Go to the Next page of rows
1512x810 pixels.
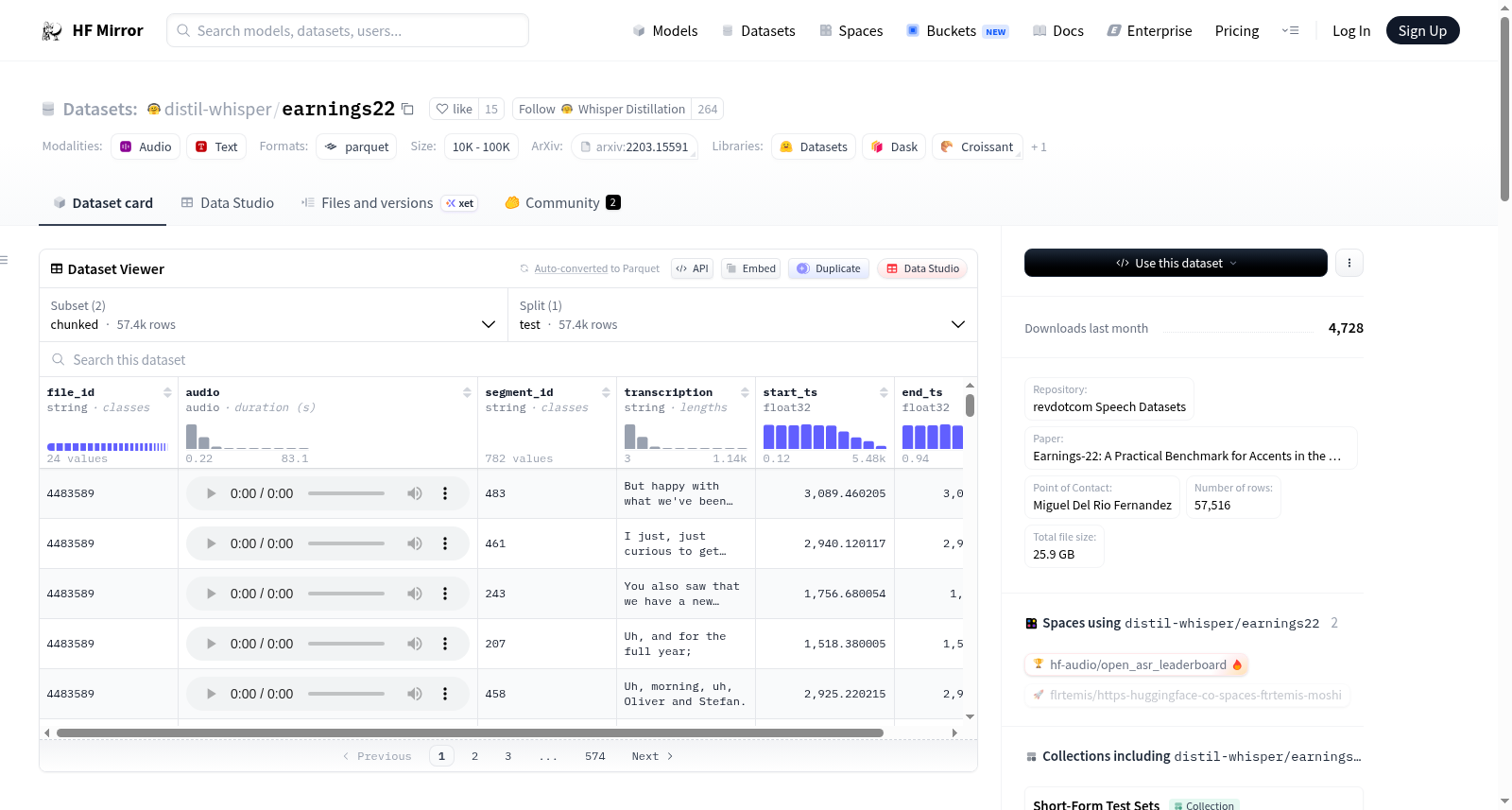652,756
